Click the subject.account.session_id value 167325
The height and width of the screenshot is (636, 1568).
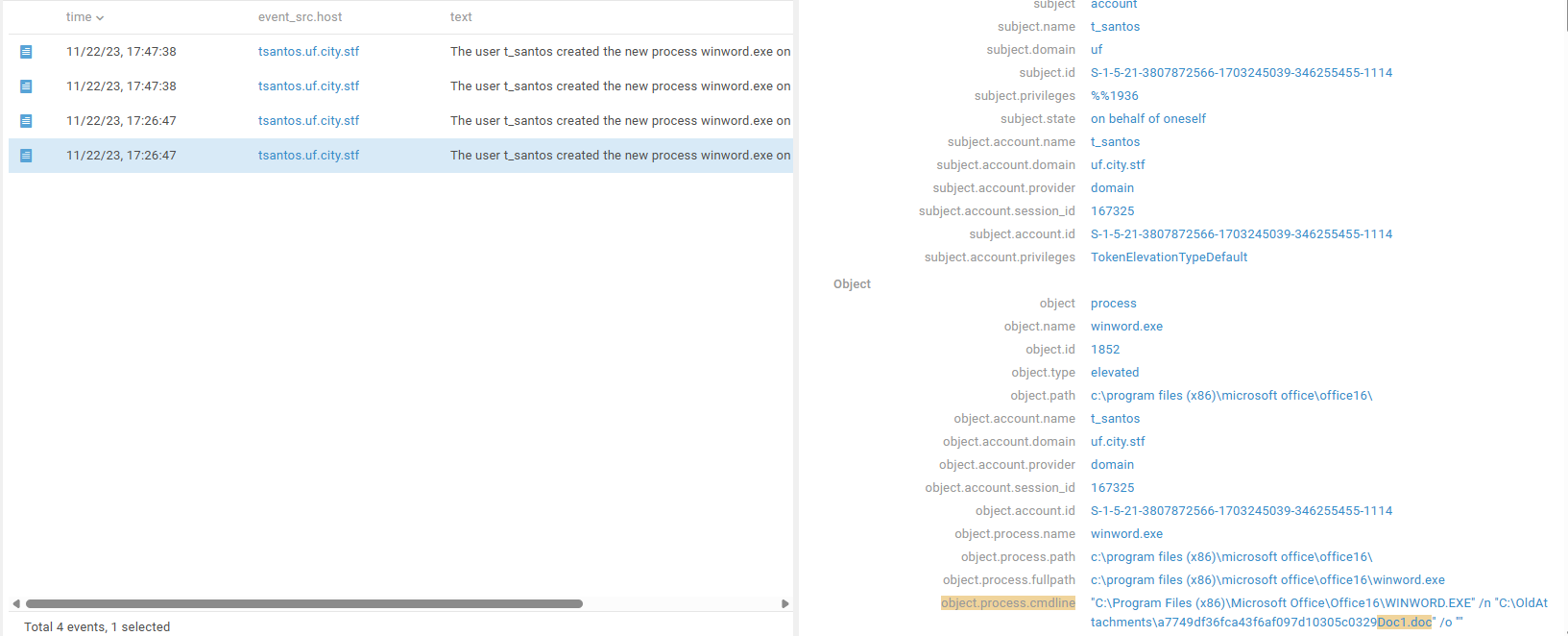(x=1113, y=211)
